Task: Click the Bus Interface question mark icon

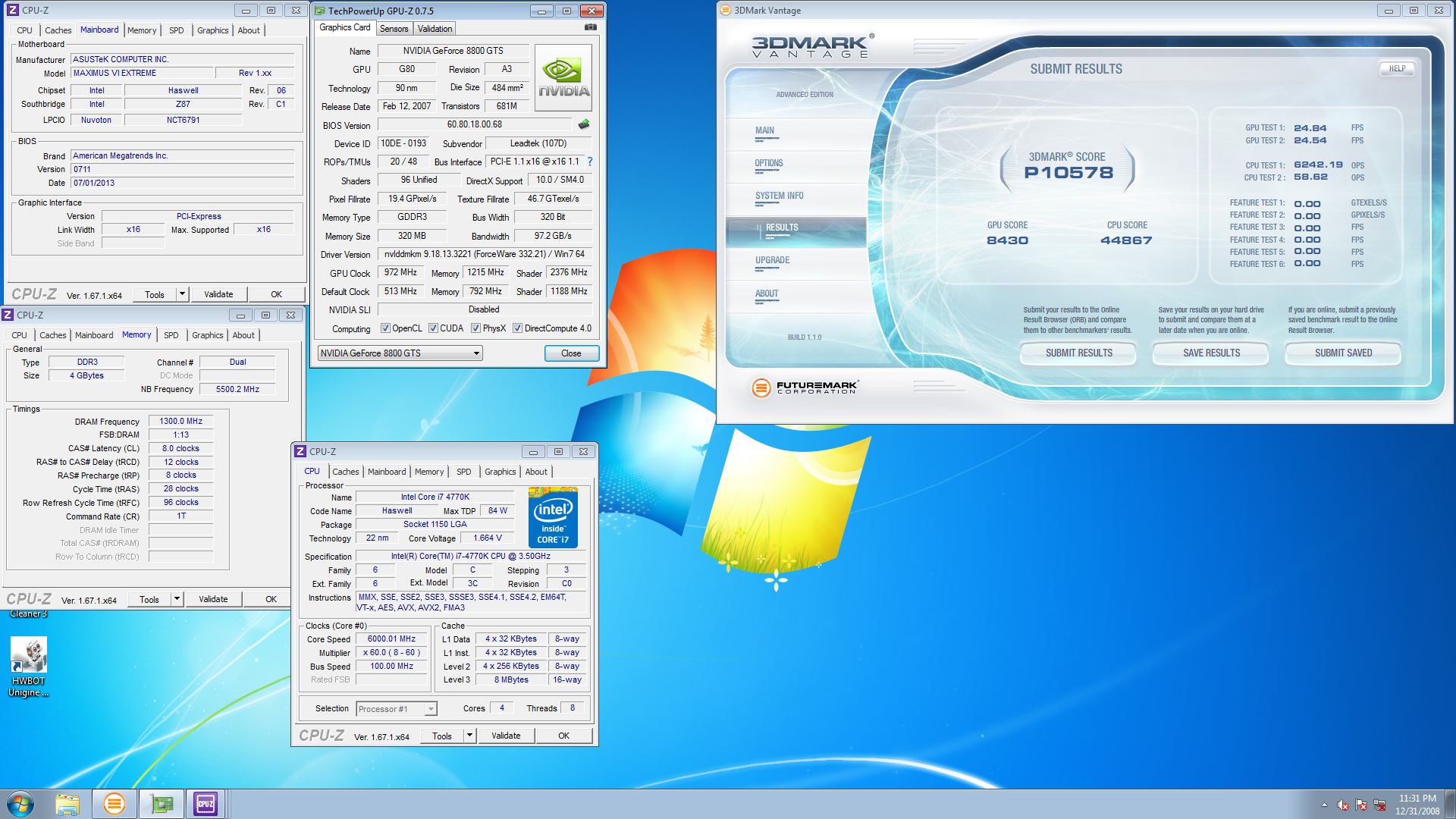Action: click(590, 162)
